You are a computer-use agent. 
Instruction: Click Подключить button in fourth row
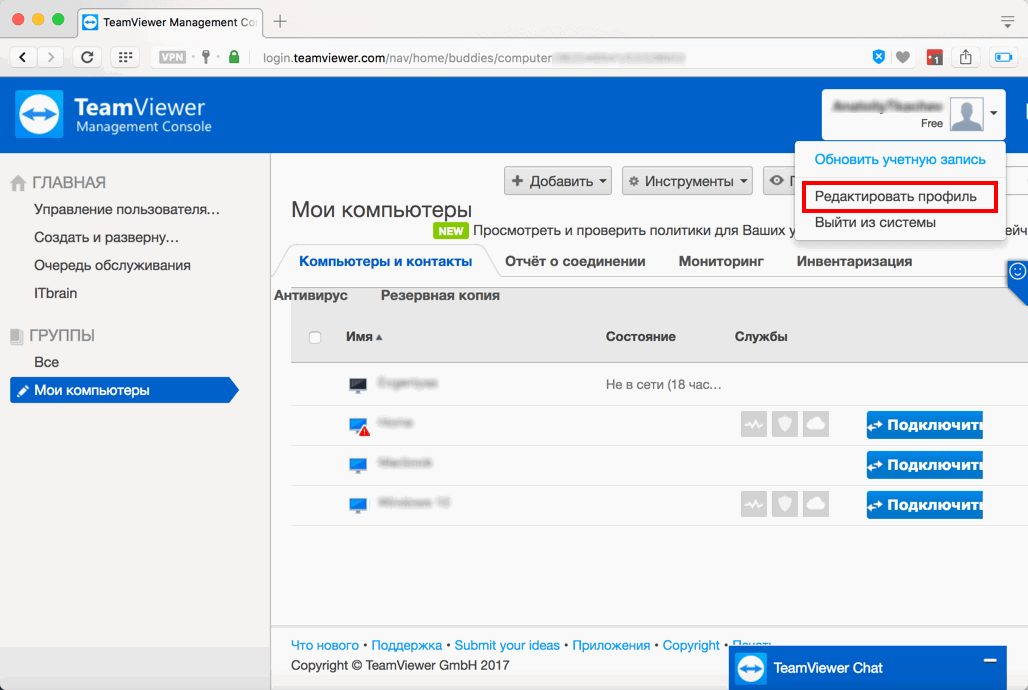(x=924, y=505)
